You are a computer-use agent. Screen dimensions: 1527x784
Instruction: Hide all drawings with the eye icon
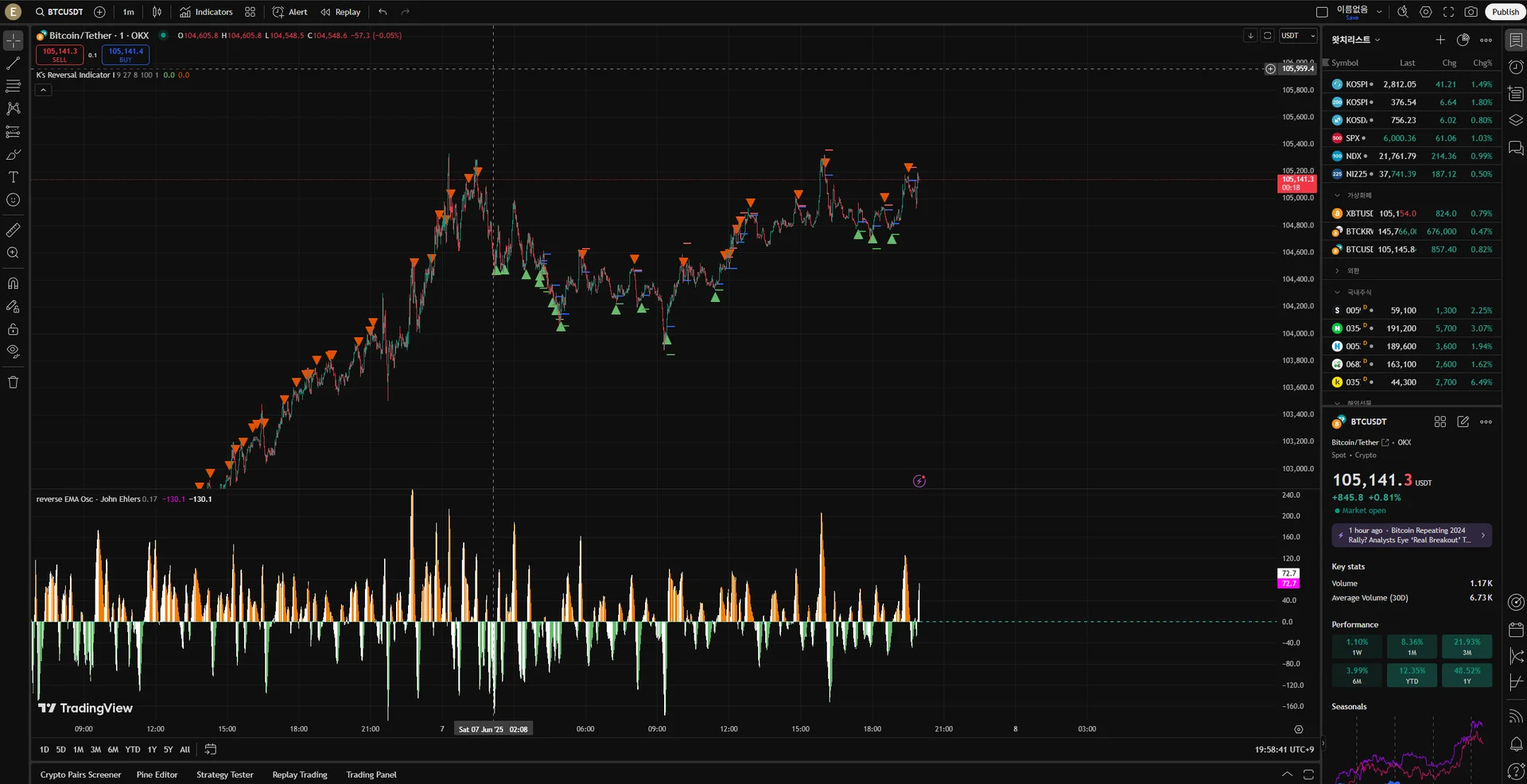14,351
